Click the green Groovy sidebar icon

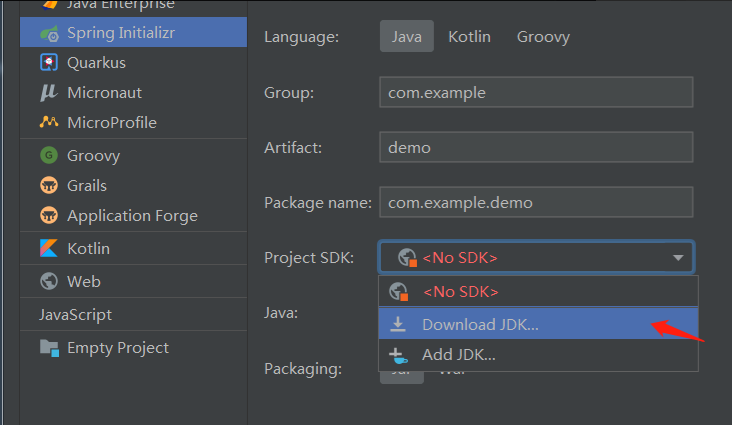point(49,155)
